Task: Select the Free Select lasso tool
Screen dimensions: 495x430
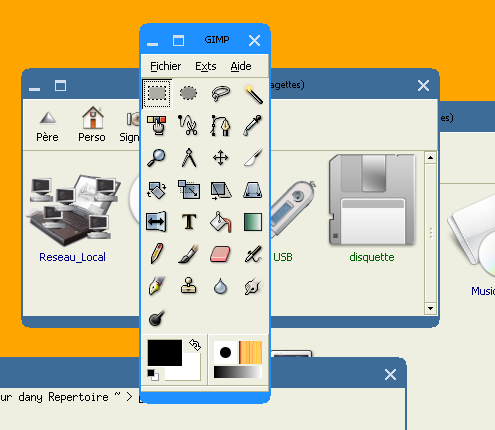Action: 221,93
